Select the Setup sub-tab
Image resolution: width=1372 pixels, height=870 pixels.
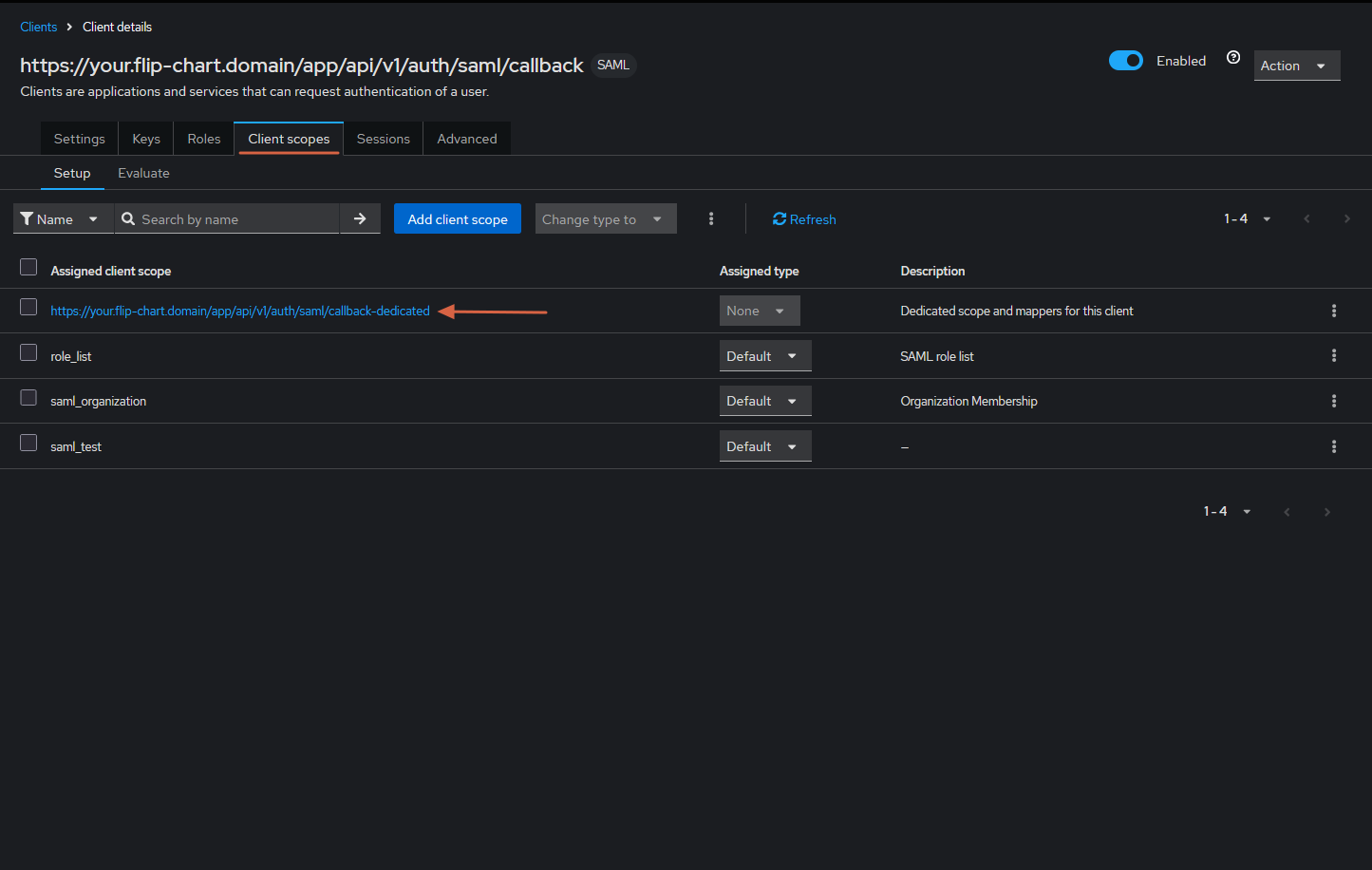72,173
